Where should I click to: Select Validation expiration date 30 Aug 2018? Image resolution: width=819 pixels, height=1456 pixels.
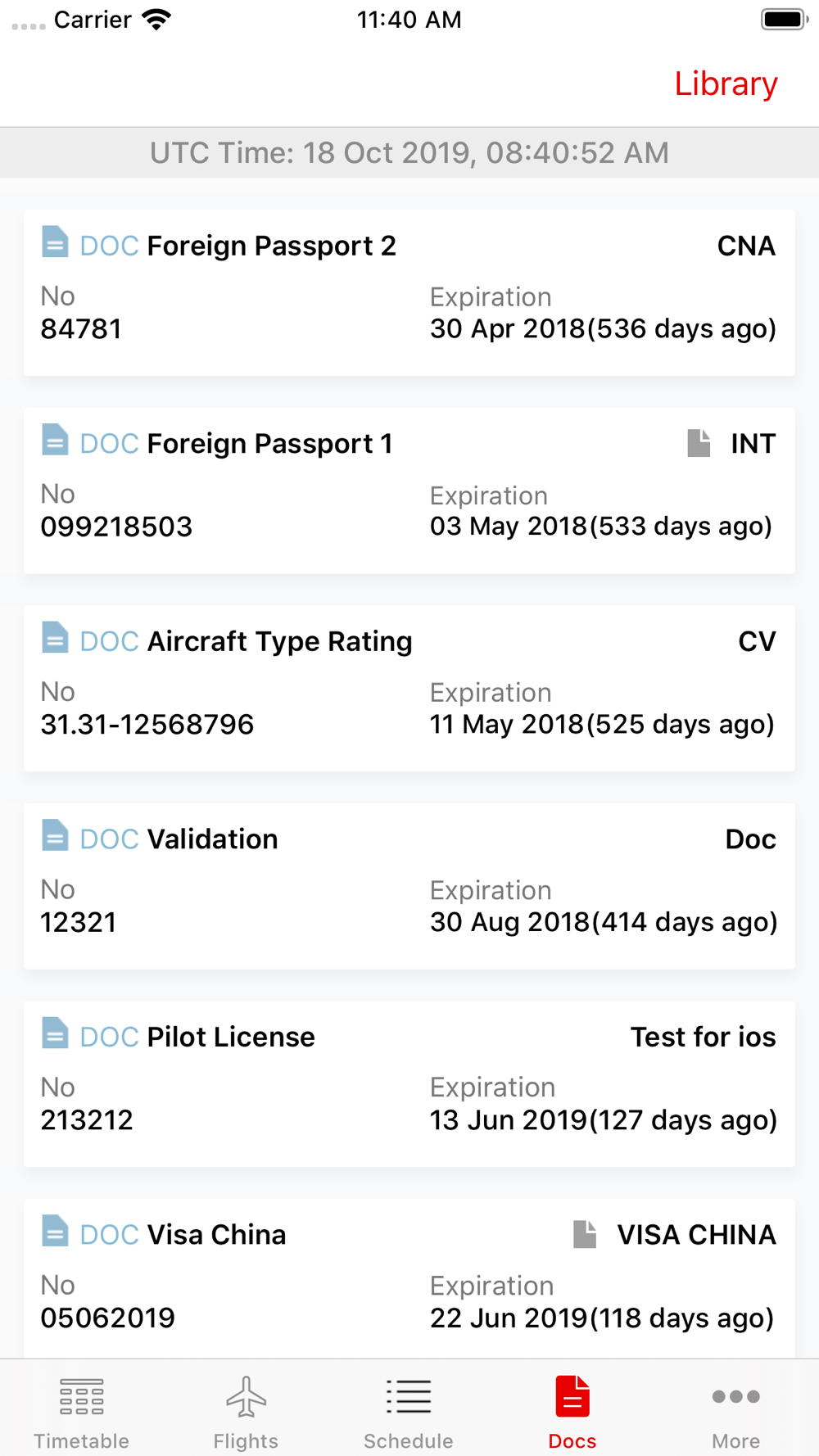pos(509,922)
